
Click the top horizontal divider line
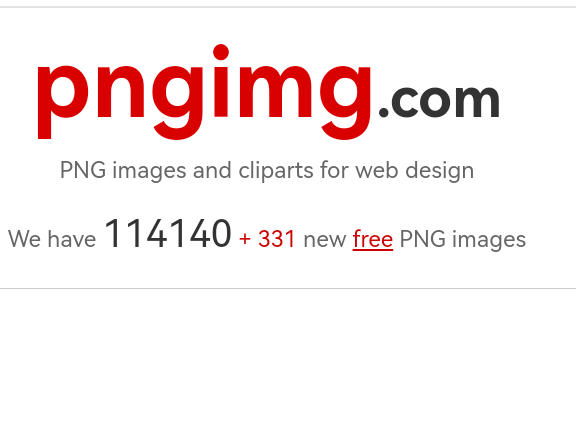point(288,7)
